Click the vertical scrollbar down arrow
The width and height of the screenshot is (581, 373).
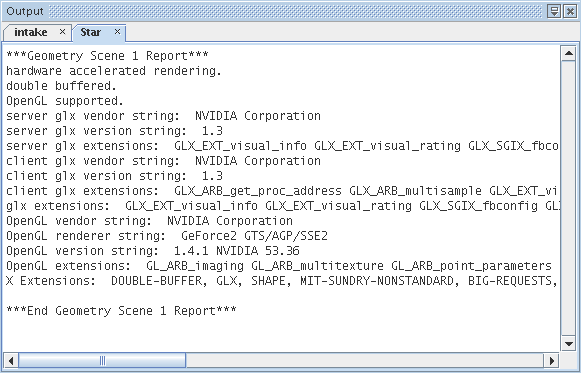[568, 343]
